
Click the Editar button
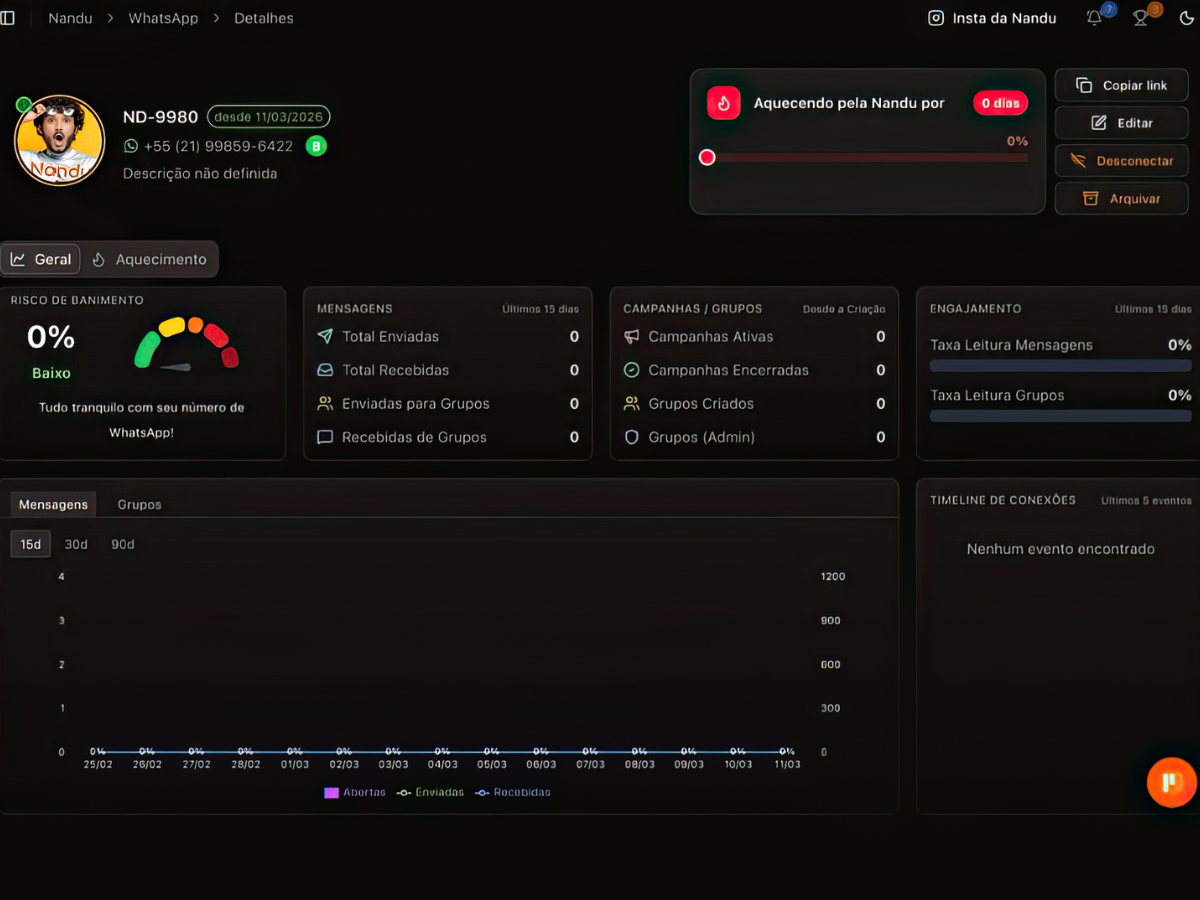[x=1122, y=123]
